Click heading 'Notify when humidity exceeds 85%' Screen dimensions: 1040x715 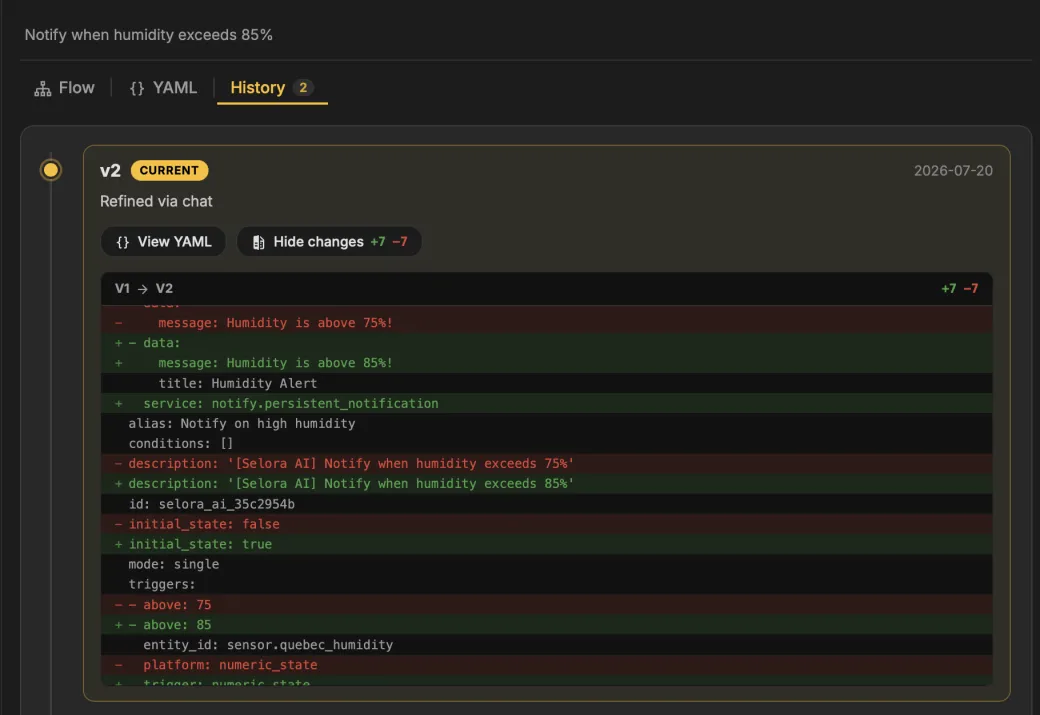149,34
